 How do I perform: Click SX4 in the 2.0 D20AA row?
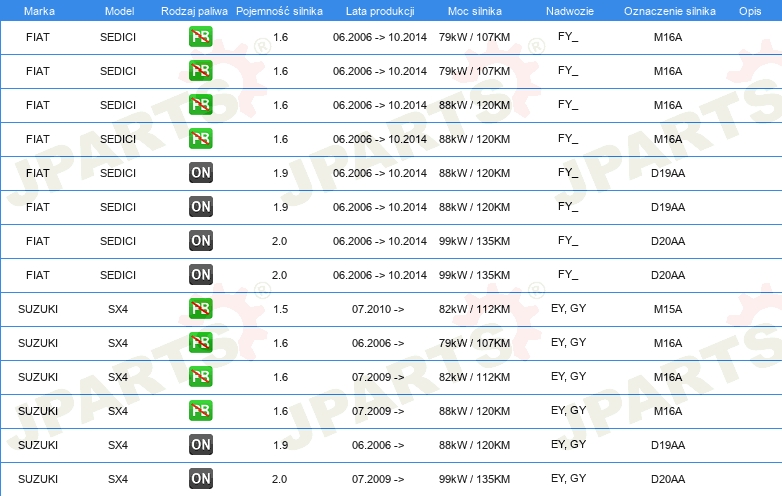pos(118,479)
